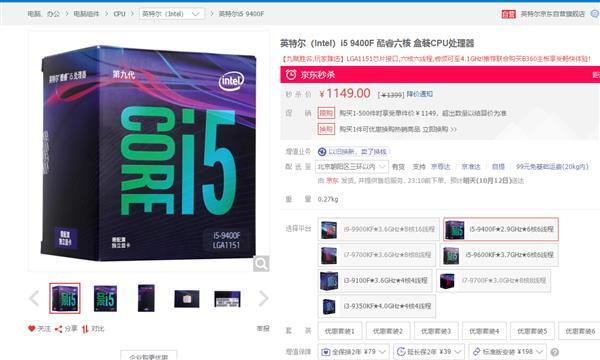Click the help question mark icon
The image size is (600, 360).
554,352
